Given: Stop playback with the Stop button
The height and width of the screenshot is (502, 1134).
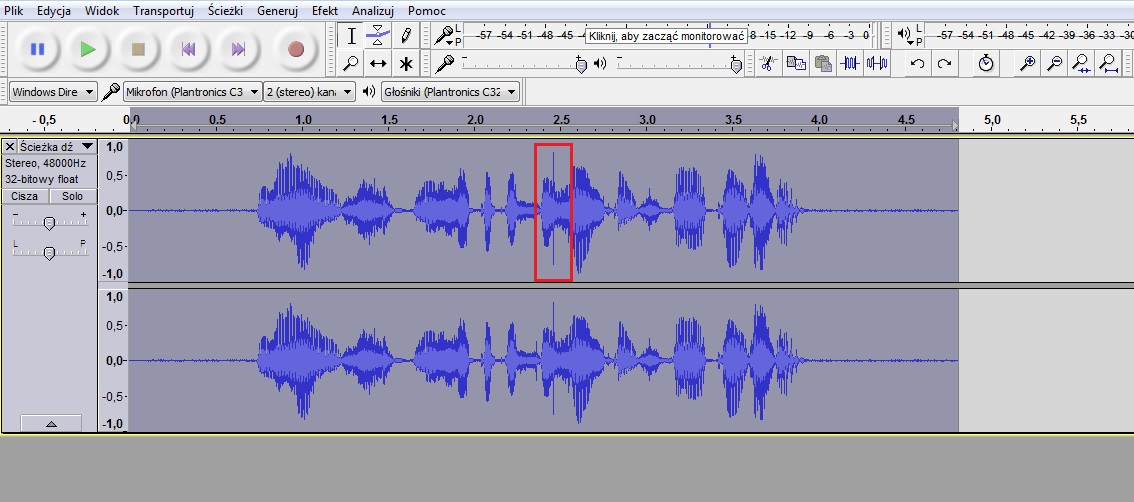Looking at the screenshot, I should [137, 49].
